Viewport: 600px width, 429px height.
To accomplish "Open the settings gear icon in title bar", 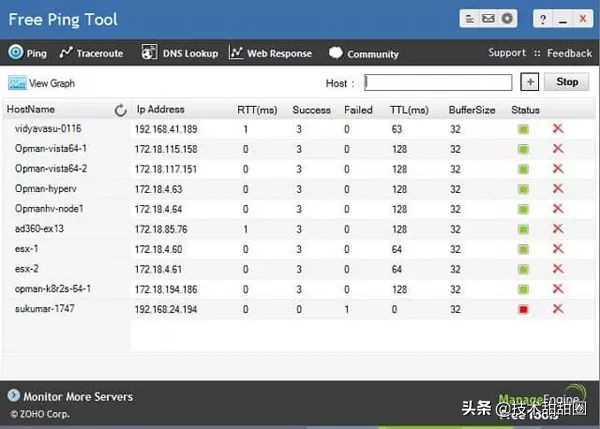I will [507, 18].
